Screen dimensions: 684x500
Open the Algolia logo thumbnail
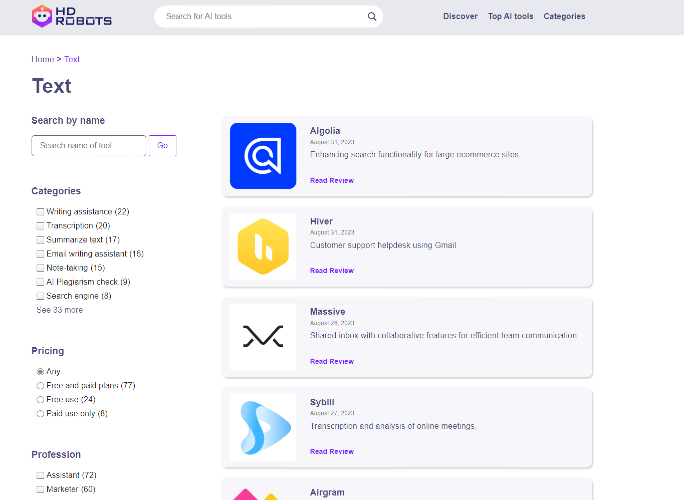pyautogui.click(x=263, y=156)
